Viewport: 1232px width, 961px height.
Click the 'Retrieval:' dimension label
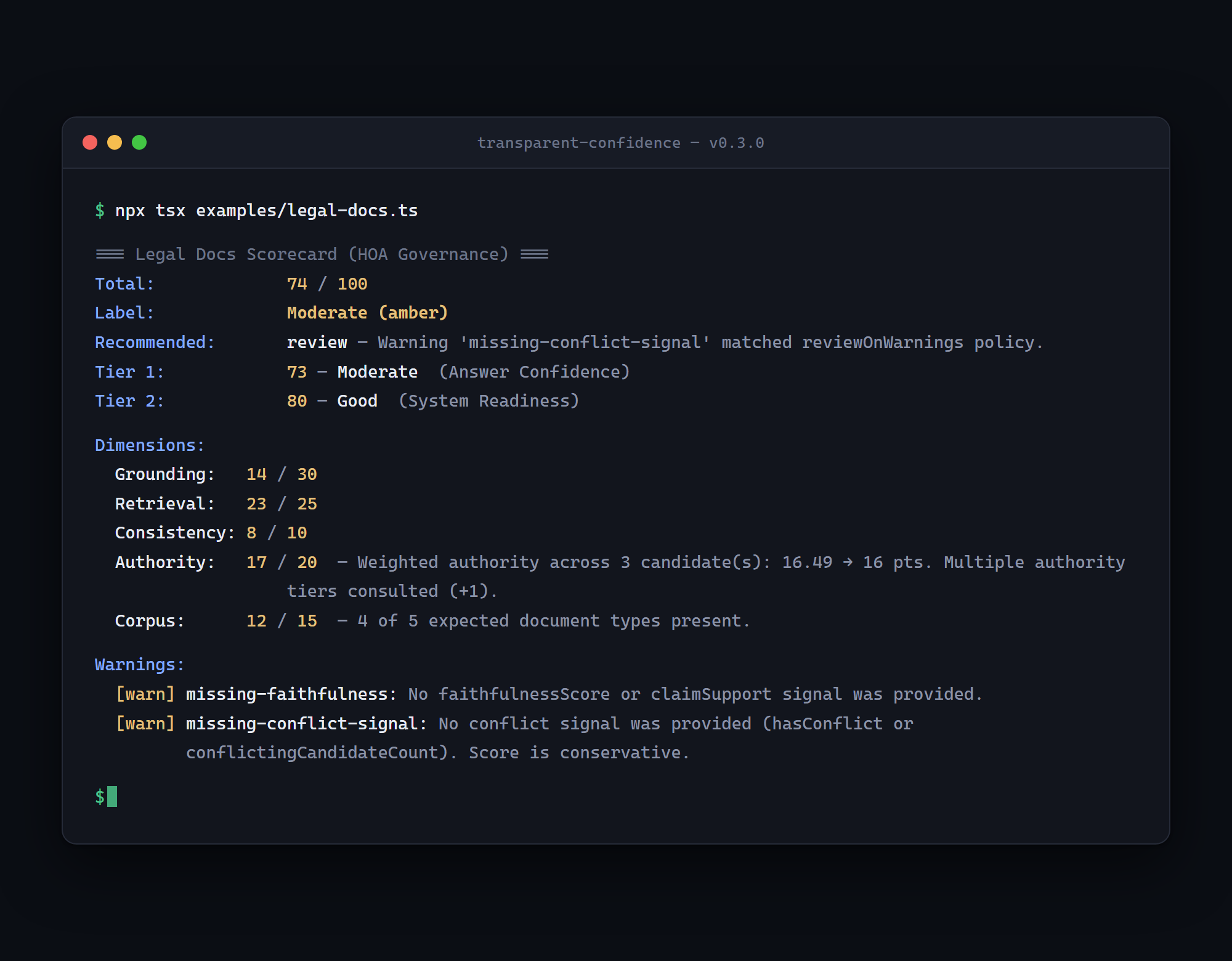165,504
